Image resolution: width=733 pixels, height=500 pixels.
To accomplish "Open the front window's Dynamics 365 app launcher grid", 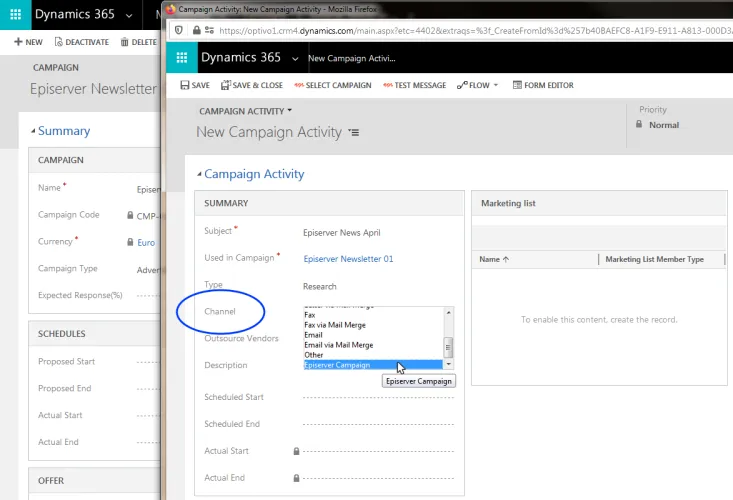I will point(182,57).
